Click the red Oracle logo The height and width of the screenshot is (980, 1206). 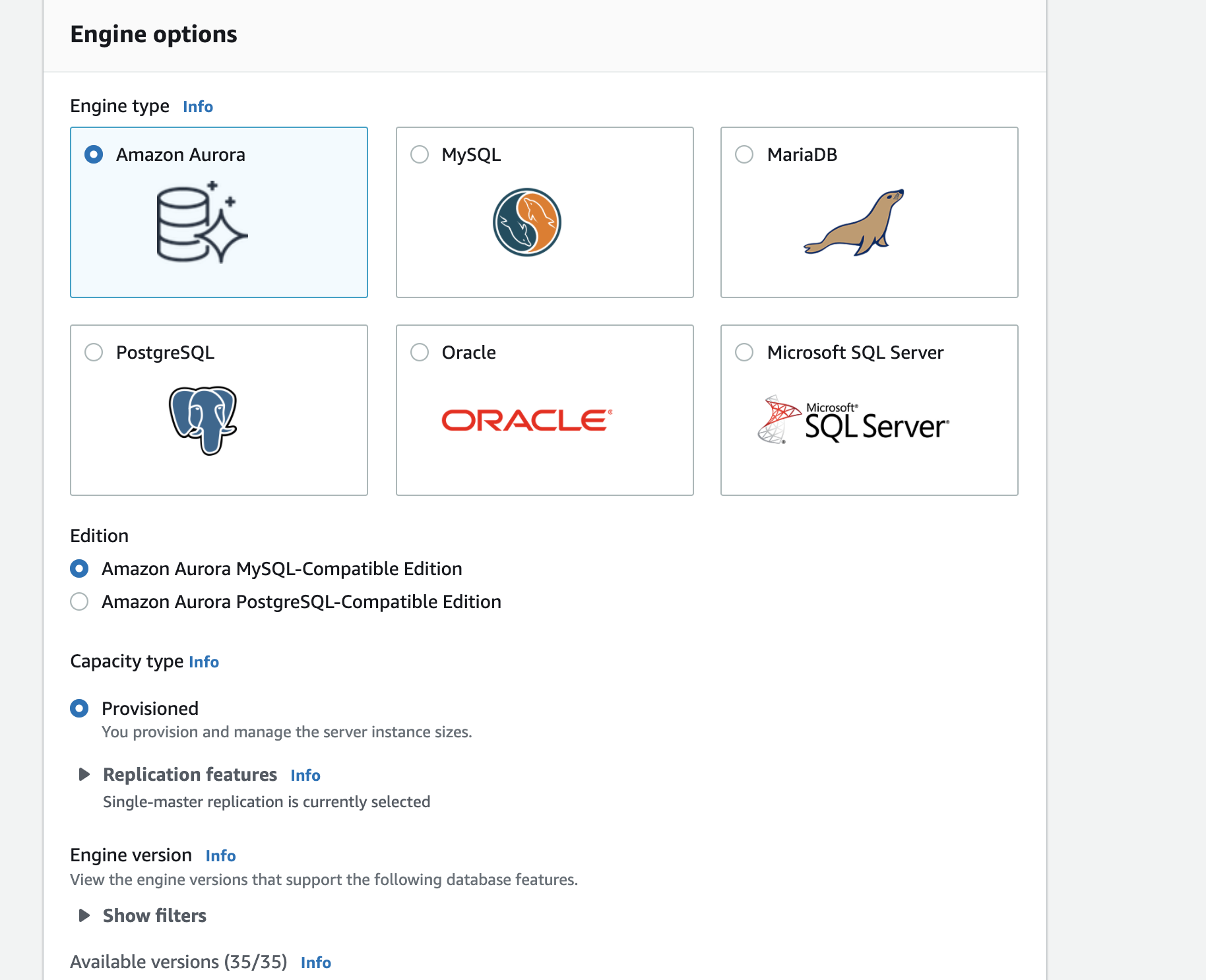coord(527,420)
